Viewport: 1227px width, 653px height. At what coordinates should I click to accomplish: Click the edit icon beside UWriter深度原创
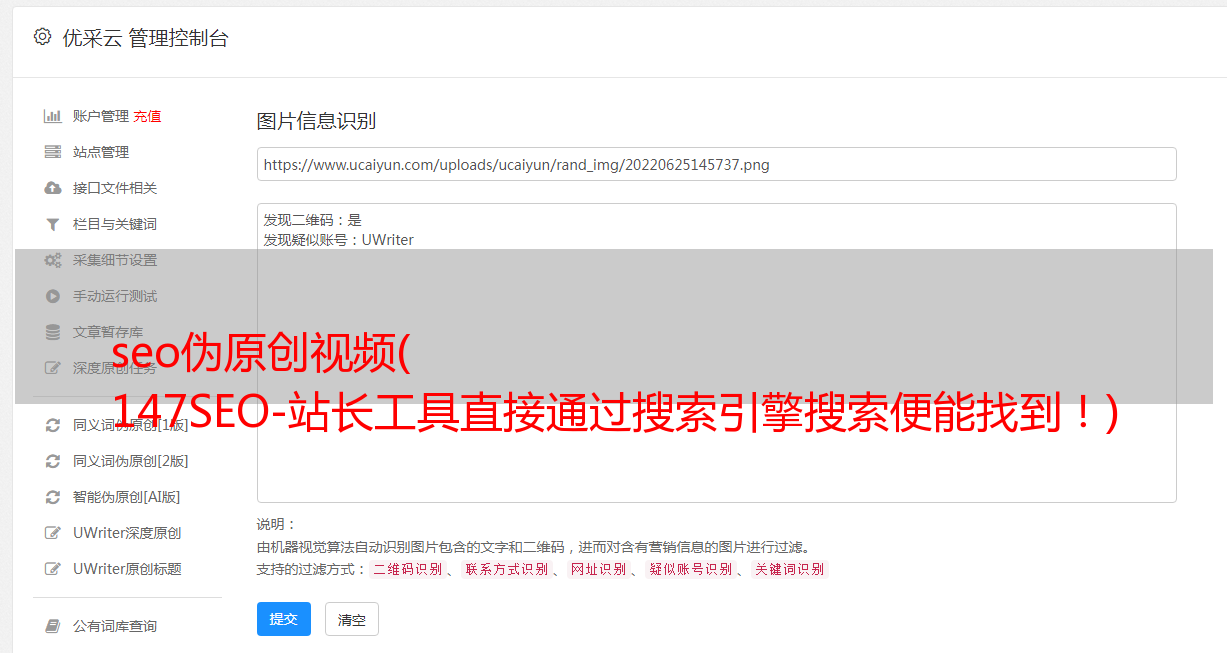pyautogui.click(x=53, y=533)
